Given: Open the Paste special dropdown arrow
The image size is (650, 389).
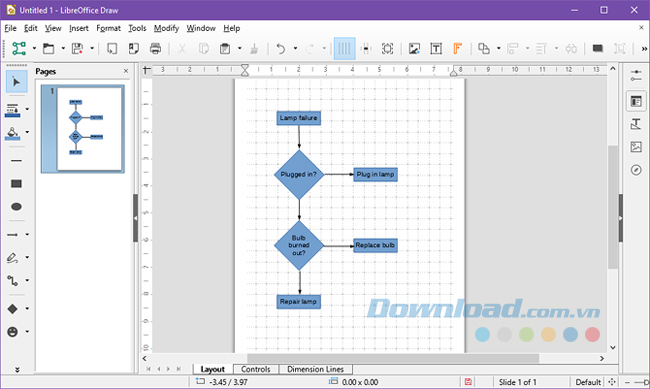Looking at the screenshot, I should tap(240, 49).
